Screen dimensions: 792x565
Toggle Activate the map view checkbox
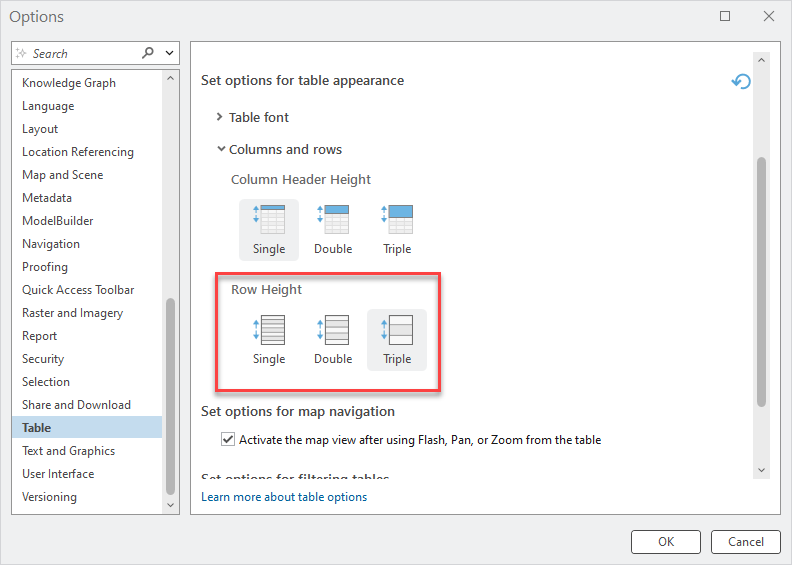[x=227, y=440]
